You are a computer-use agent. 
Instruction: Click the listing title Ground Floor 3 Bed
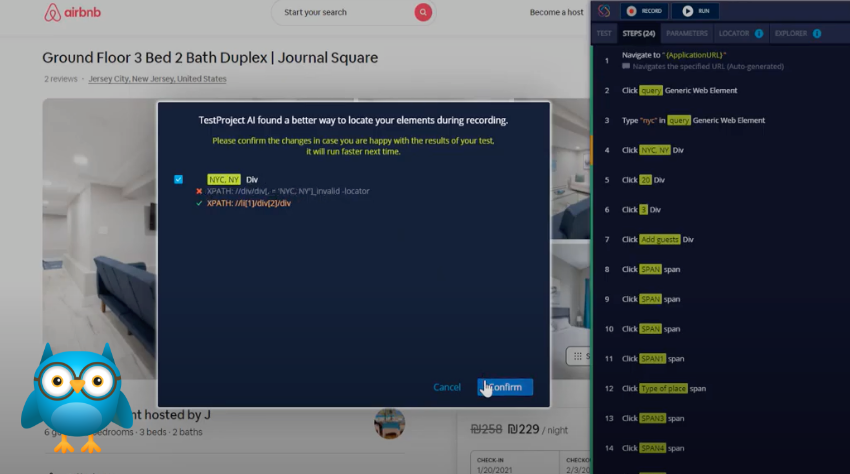(x=210, y=57)
